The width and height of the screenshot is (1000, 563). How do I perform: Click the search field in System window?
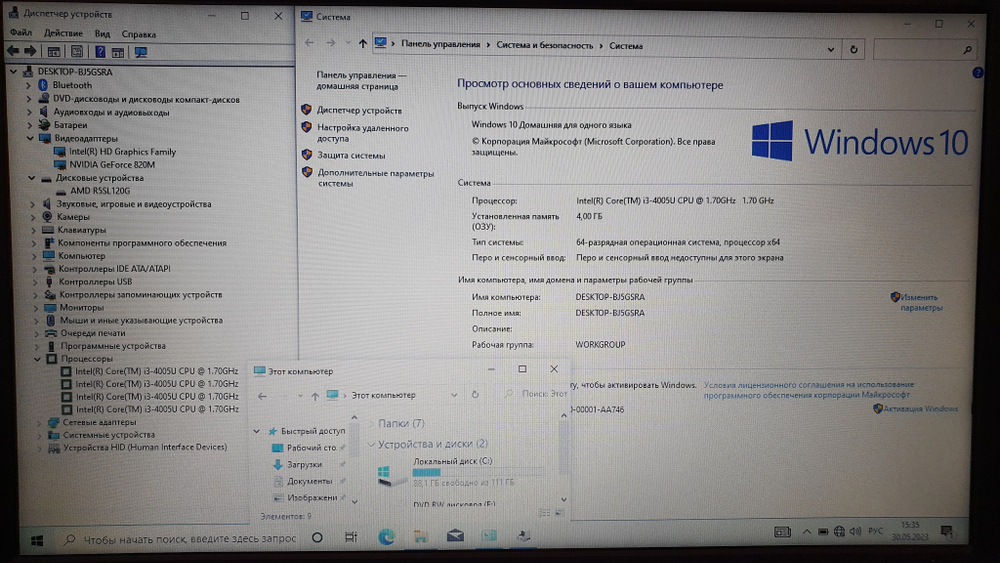(925, 49)
